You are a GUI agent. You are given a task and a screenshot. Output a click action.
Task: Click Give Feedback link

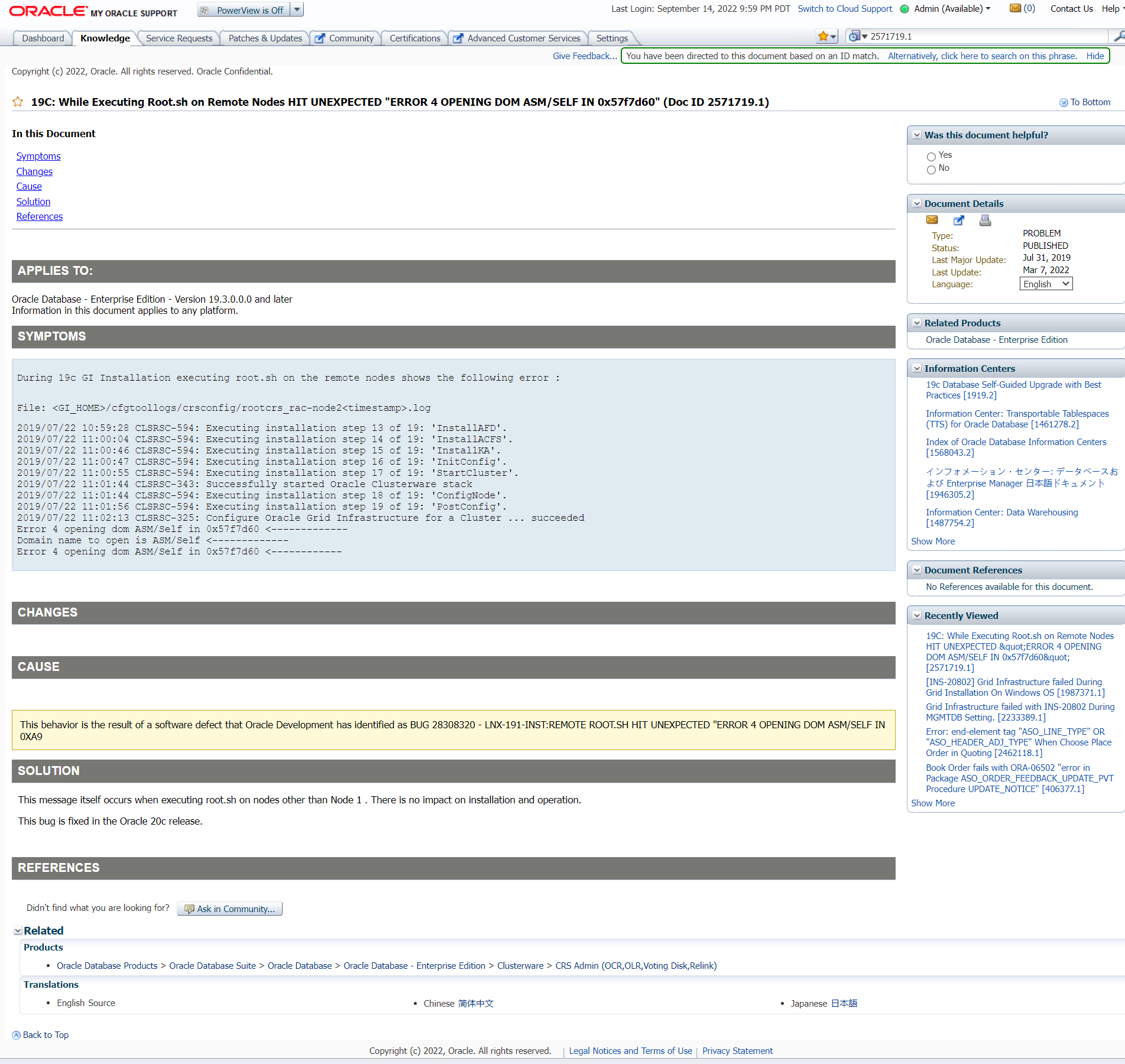(x=585, y=56)
